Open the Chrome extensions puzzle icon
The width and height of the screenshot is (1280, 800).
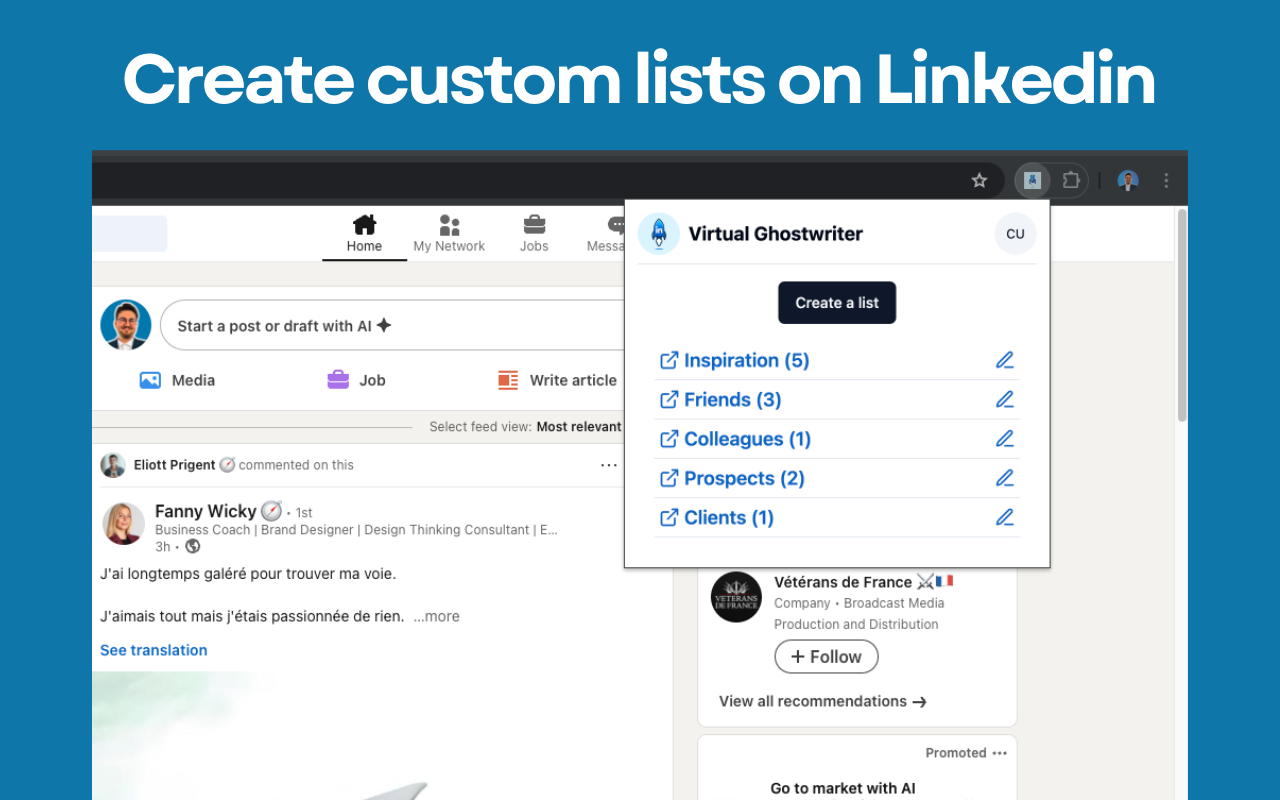click(x=1071, y=180)
